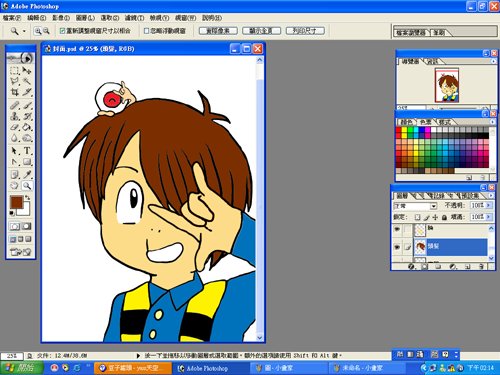Viewport: 500px width, 375px height.
Task: Select the Dodge/Sponge tool
Action: (x=27, y=138)
